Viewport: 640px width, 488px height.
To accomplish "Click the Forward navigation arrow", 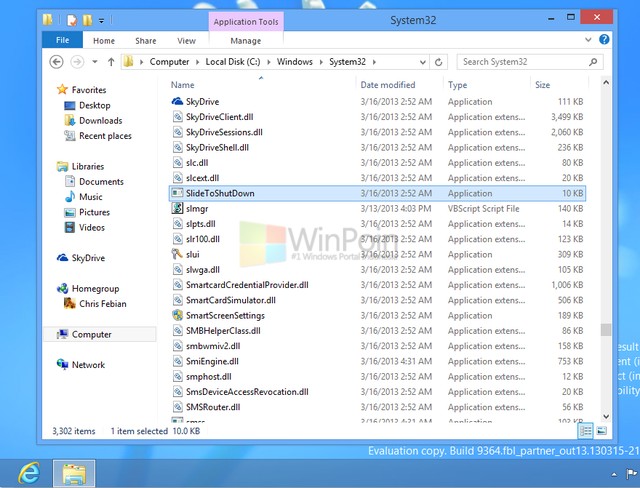I will [x=77, y=62].
